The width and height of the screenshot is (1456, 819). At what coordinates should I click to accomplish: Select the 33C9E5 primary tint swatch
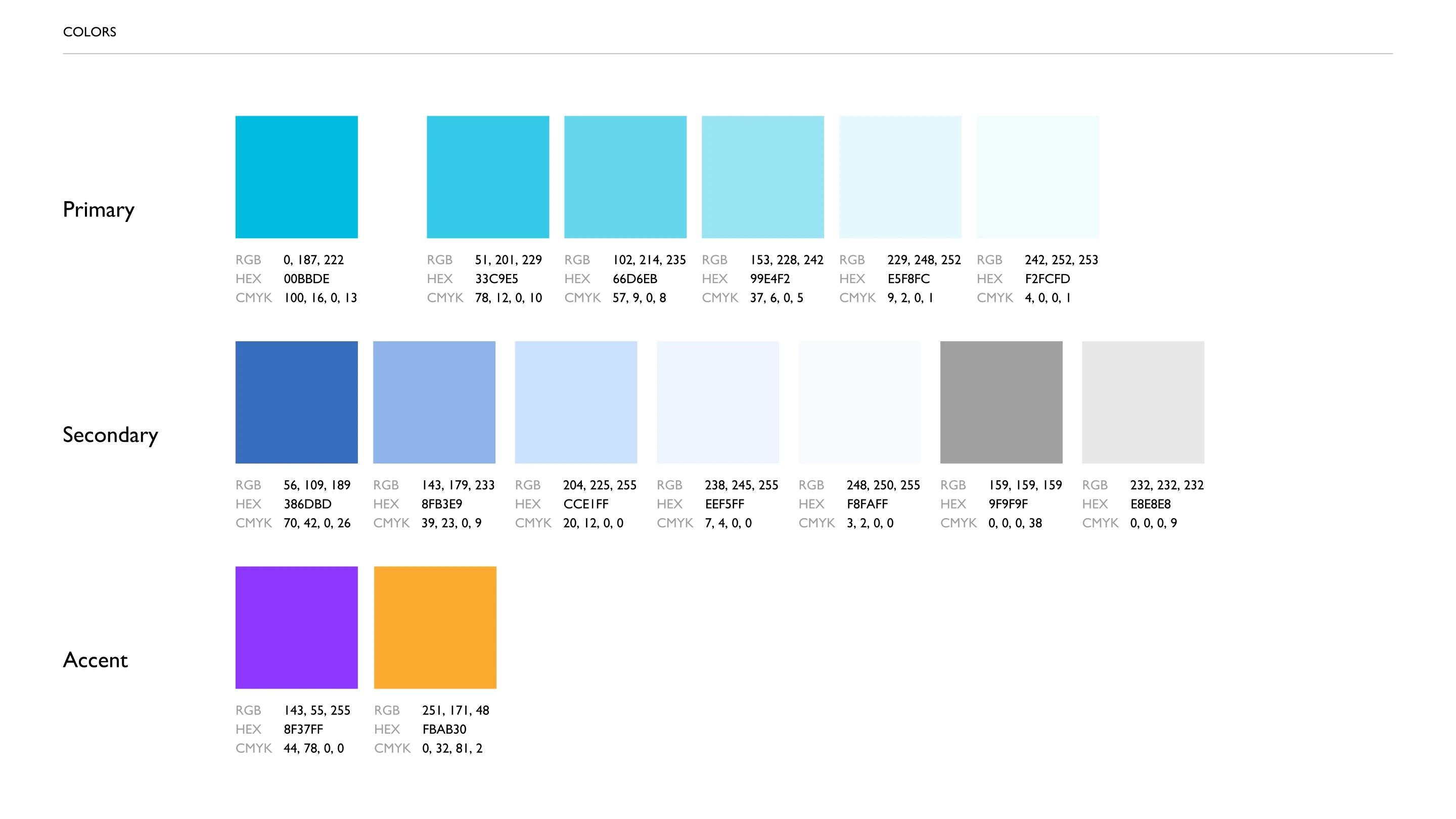pos(488,177)
